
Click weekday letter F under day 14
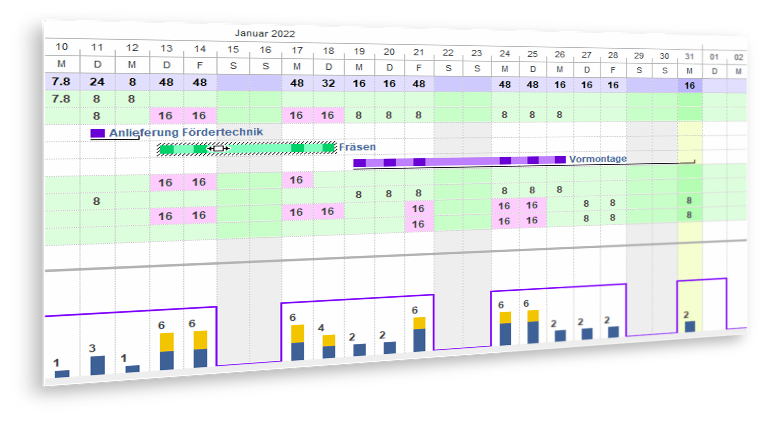(x=200, y=65)
